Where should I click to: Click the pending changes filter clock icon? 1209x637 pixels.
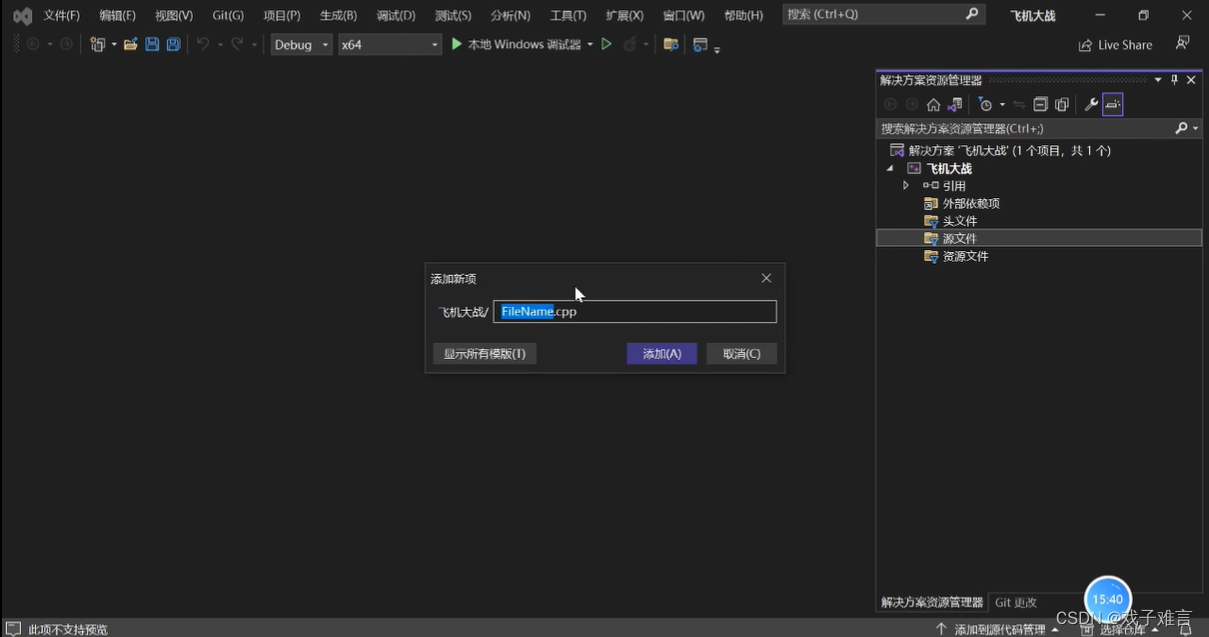pyautogui.click(x=986, y=105)
